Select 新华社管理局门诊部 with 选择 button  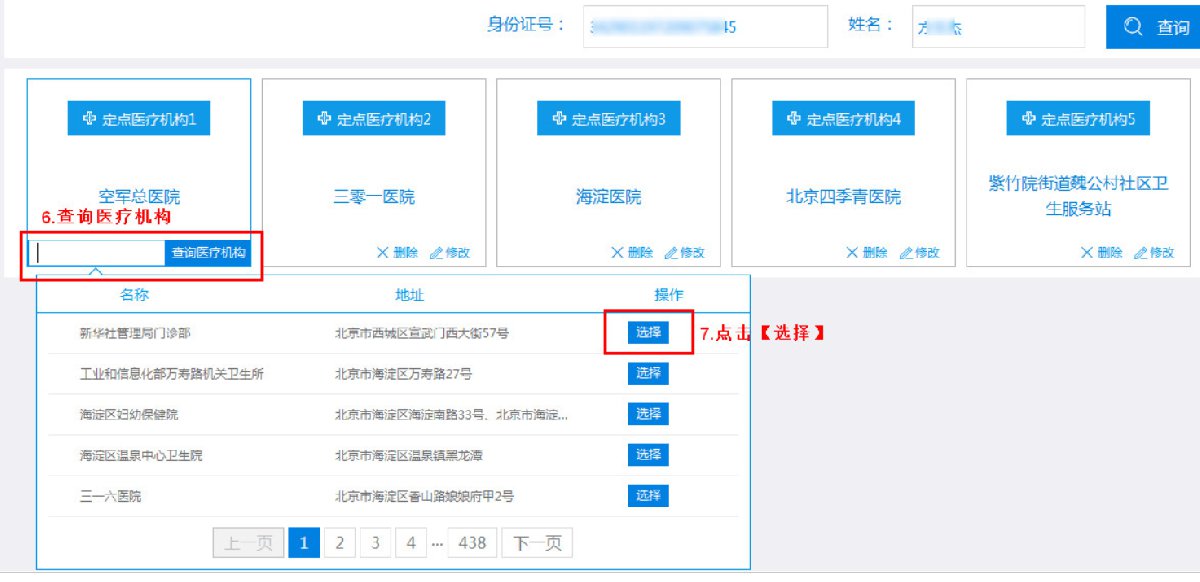pos(648,333)
